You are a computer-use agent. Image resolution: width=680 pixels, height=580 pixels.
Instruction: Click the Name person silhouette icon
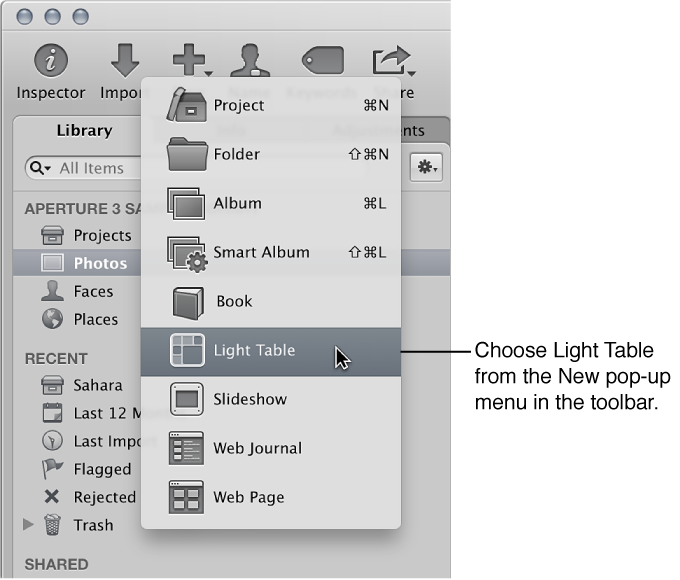[250, 60]
